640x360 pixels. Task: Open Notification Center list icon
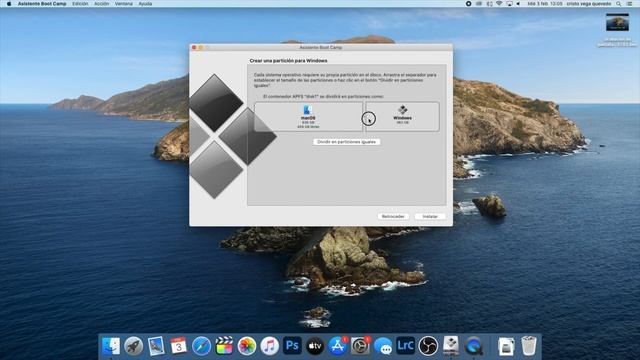click(630, 4)
